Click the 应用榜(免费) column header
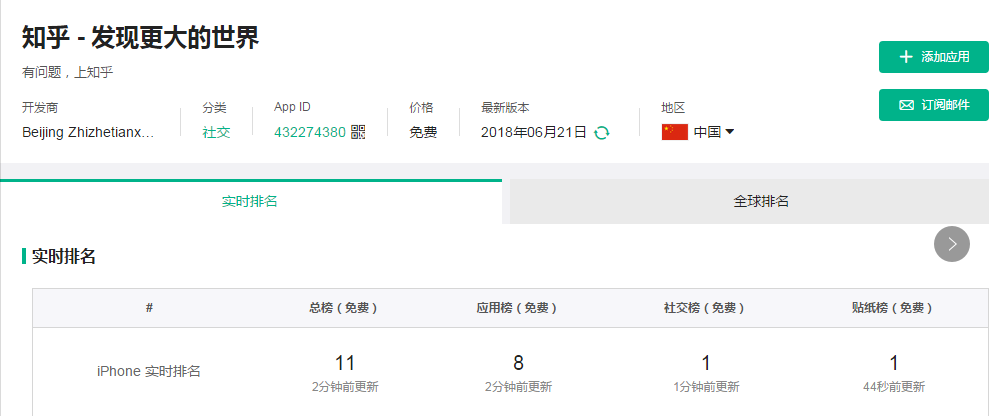989x416 pixels. [x=517, y=308]
